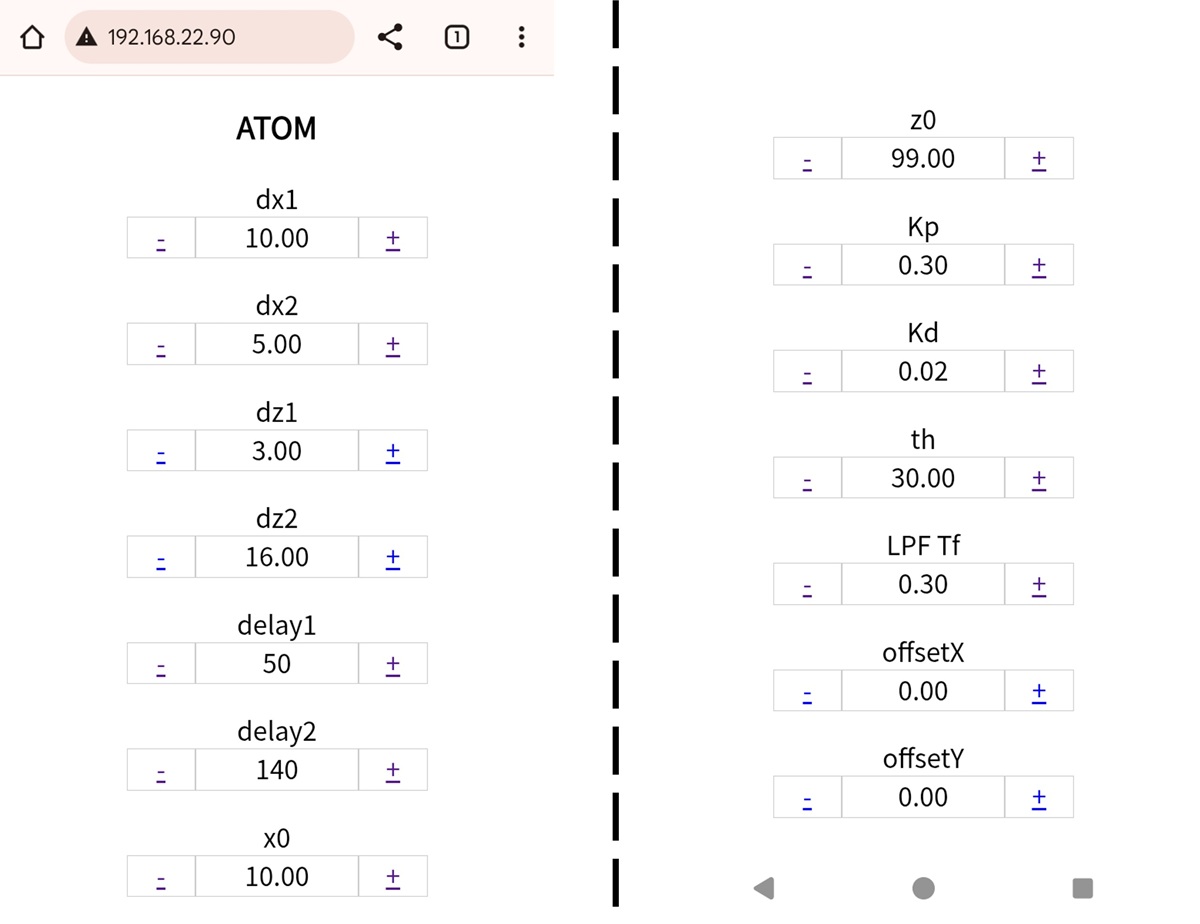1200x924 pixels.
Task: Tap the Android back navigation triangle
Action: click(x=764, y=887)
